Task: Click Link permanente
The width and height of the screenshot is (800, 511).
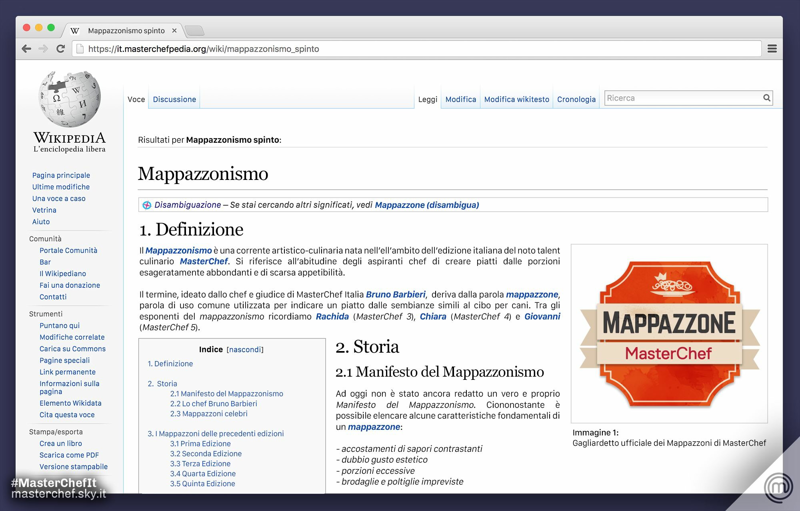Action: coord(67,372)
